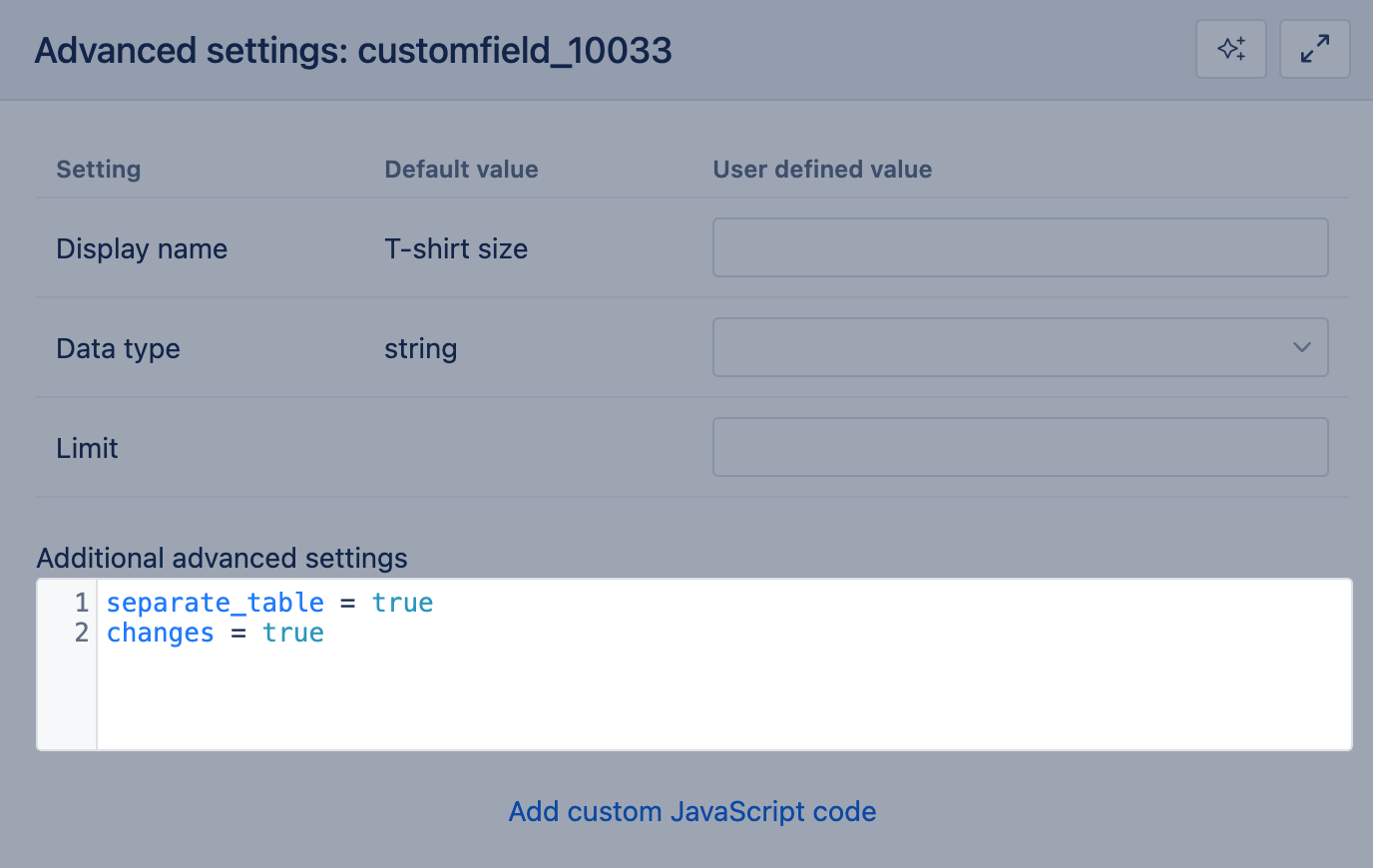Image resolution: width=1373 pixels, height=868 pixels.
Task: Click the true value on line 1
Action: pos(402,603)
